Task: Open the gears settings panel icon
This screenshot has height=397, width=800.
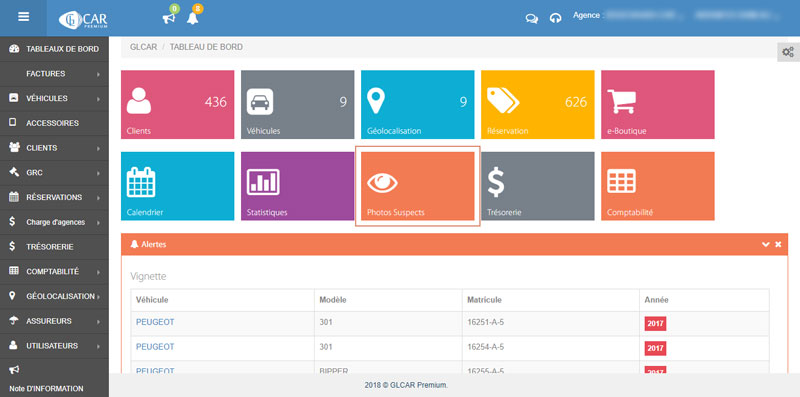Action: click(x=788, y=52)
